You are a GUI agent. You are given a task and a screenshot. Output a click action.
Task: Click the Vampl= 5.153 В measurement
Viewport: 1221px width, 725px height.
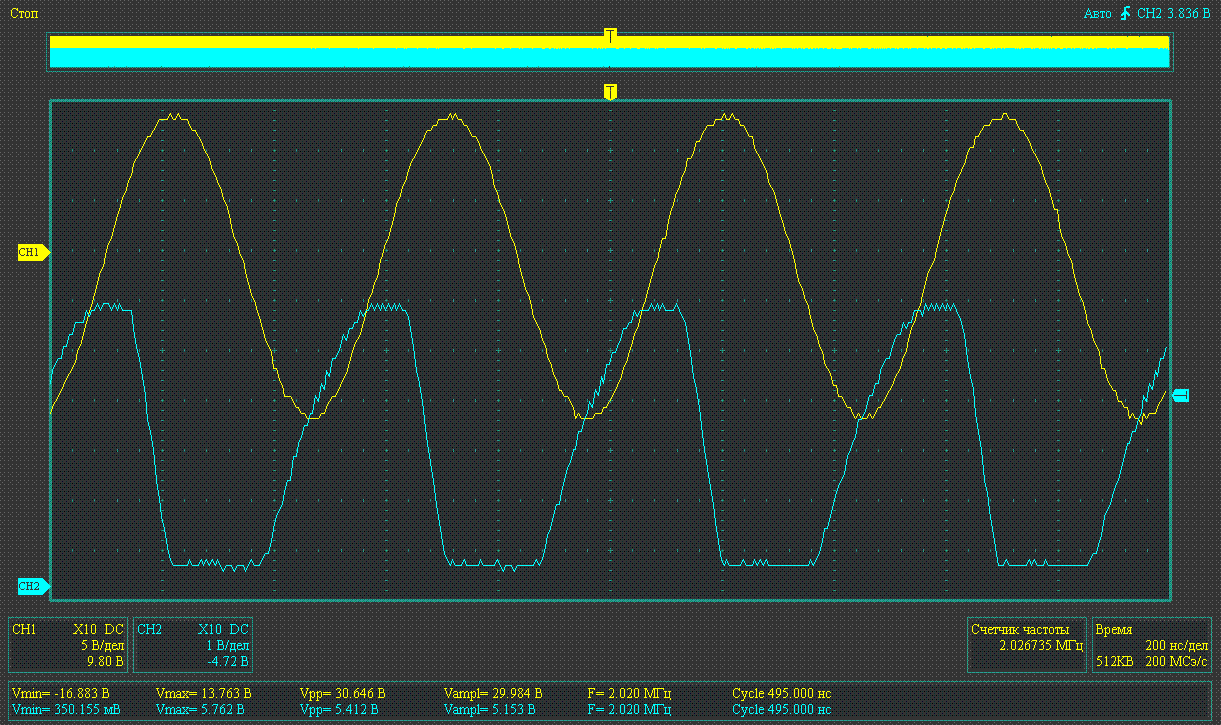point(489,709)
